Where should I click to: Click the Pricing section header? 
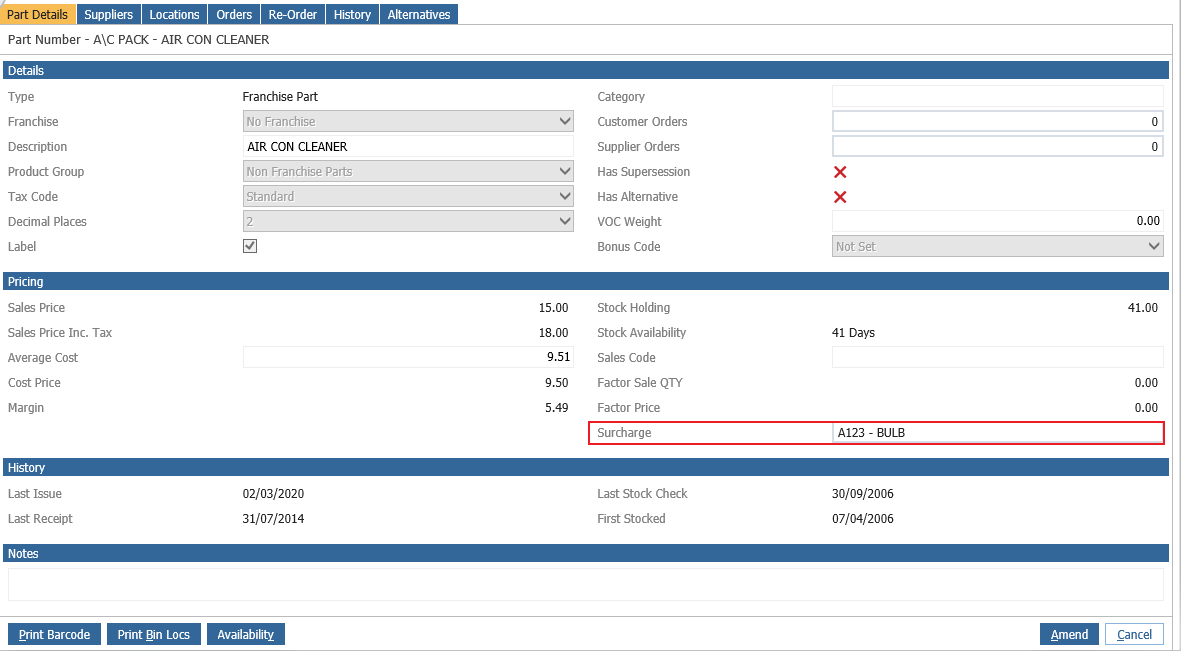(585, 281)
